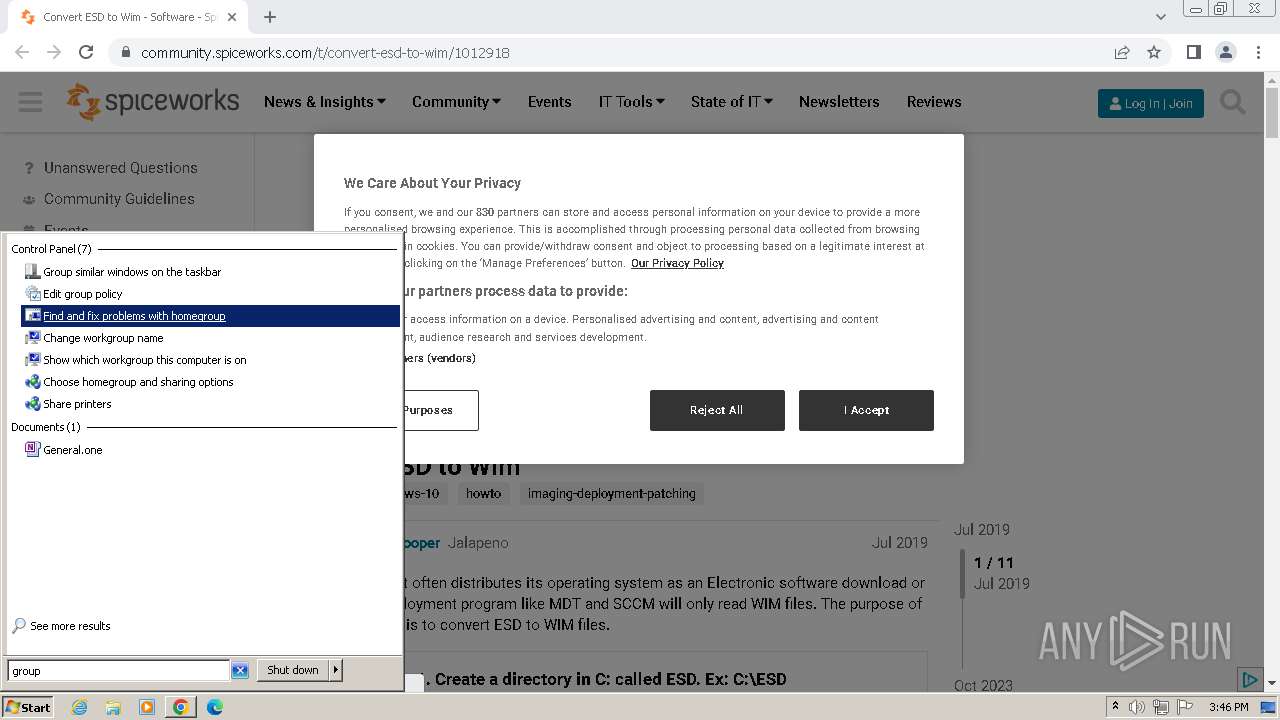This screenshot has height=720, width=1280.
Task: Click the Shut down button
Action: (293, 670)
